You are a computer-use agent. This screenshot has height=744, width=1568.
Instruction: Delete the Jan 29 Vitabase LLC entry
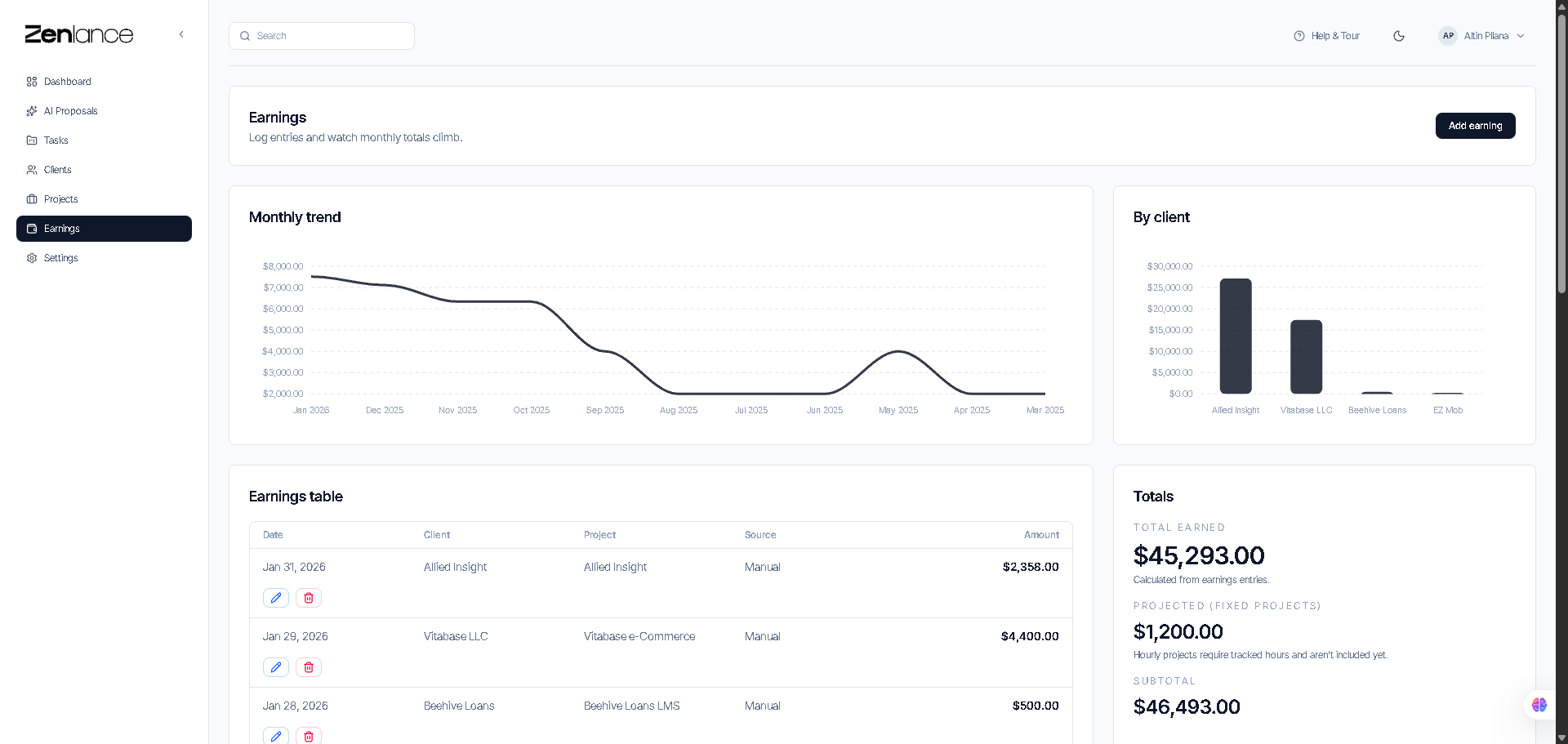308,667
